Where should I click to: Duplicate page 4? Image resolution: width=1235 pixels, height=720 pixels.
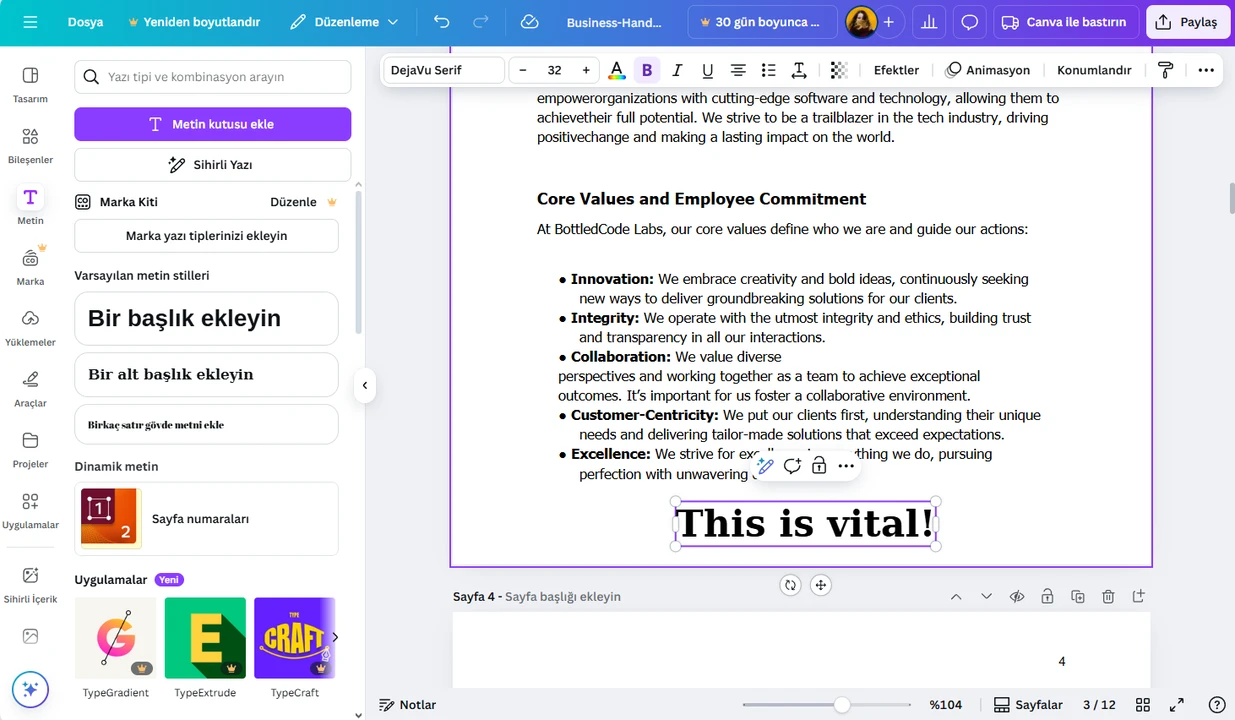point(1077,597)
